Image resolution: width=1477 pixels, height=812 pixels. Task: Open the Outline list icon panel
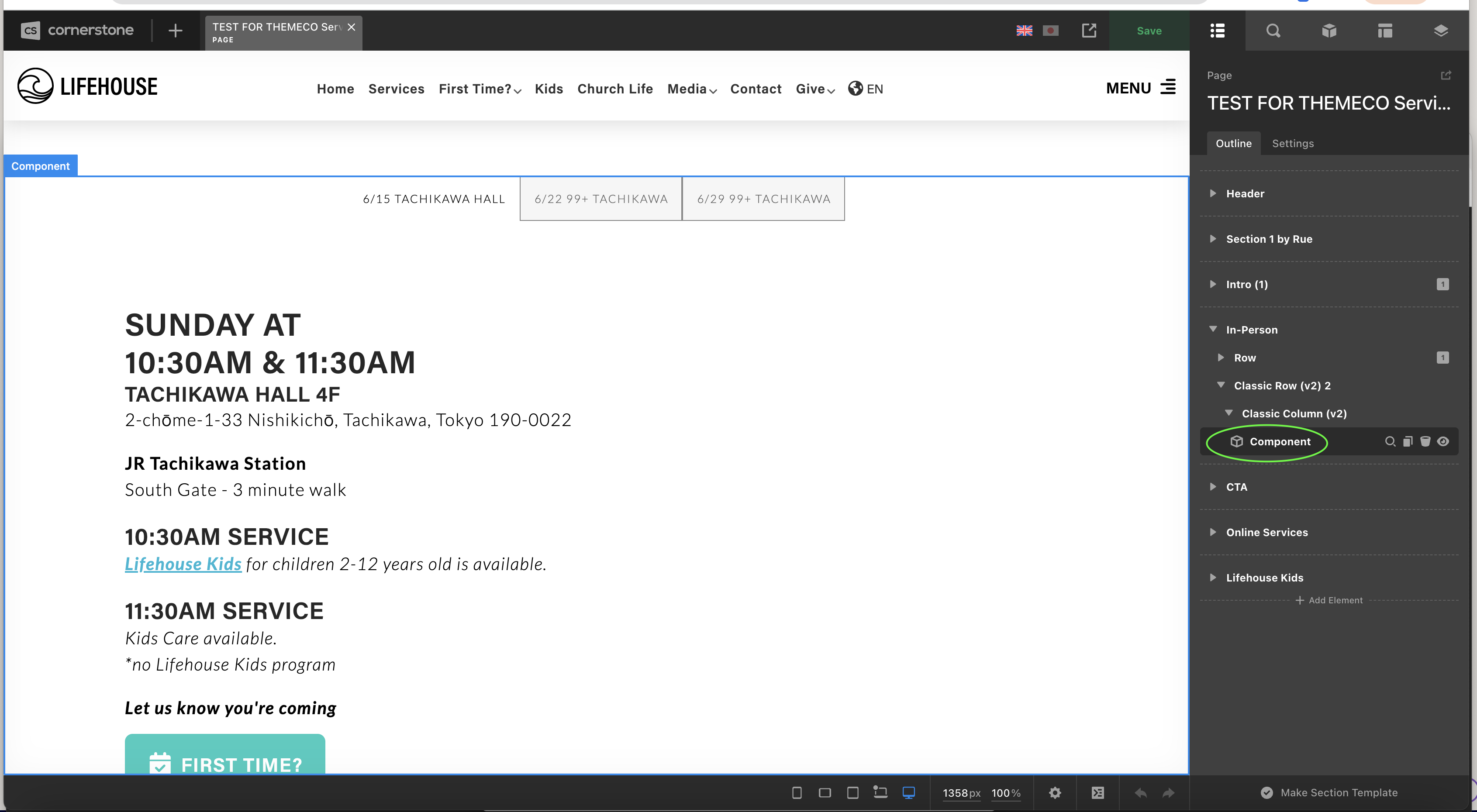(1217, 31)
